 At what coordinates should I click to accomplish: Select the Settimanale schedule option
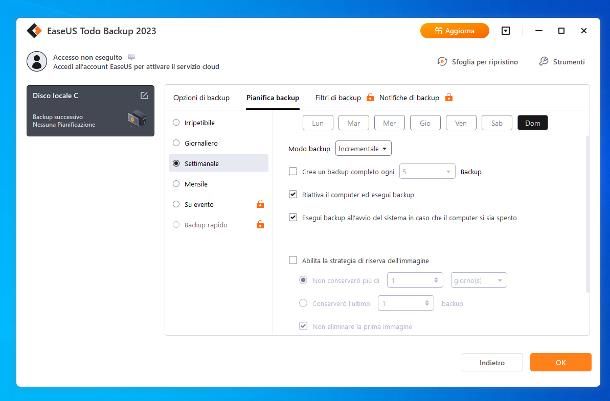pos(176,163)
